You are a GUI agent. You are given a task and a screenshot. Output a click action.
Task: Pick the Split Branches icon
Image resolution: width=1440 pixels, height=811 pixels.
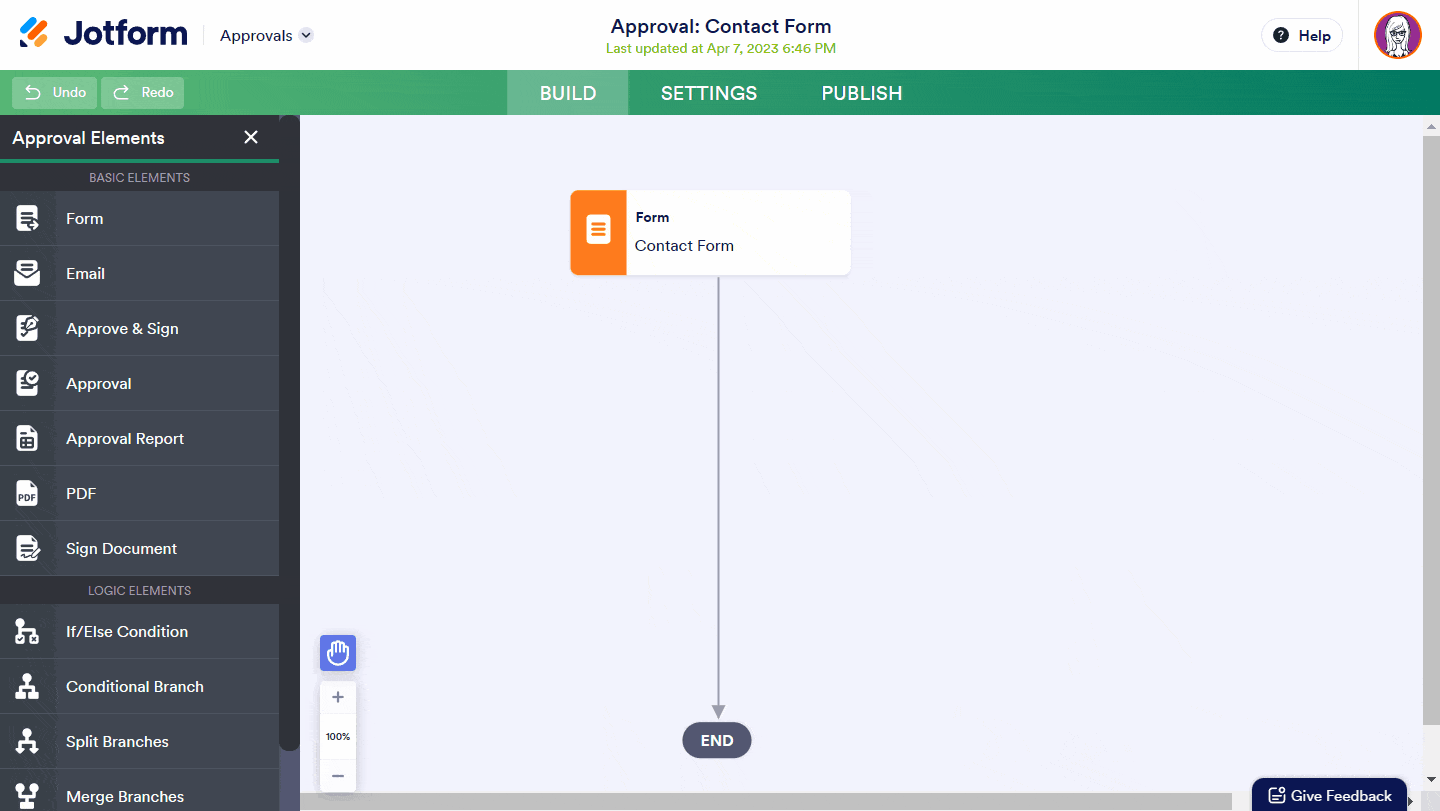click(27, 742)
